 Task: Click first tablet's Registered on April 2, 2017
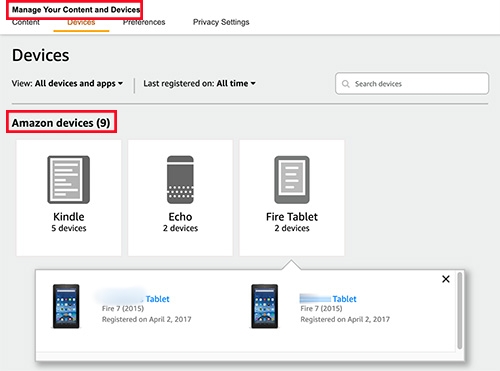tap(147, 319)
